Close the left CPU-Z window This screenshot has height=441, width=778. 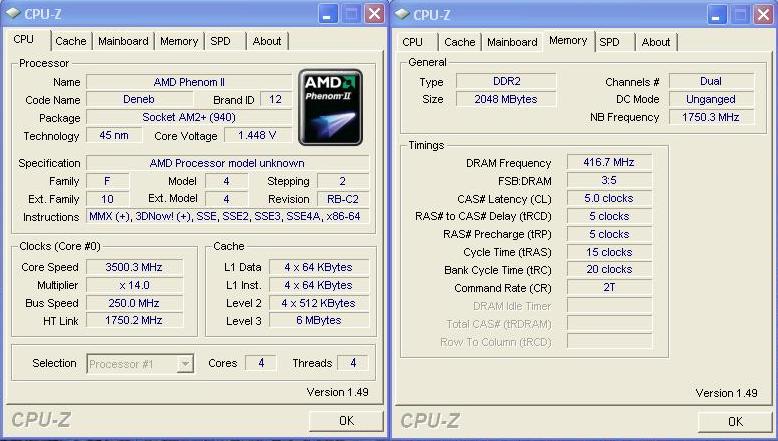click(375, 14)
